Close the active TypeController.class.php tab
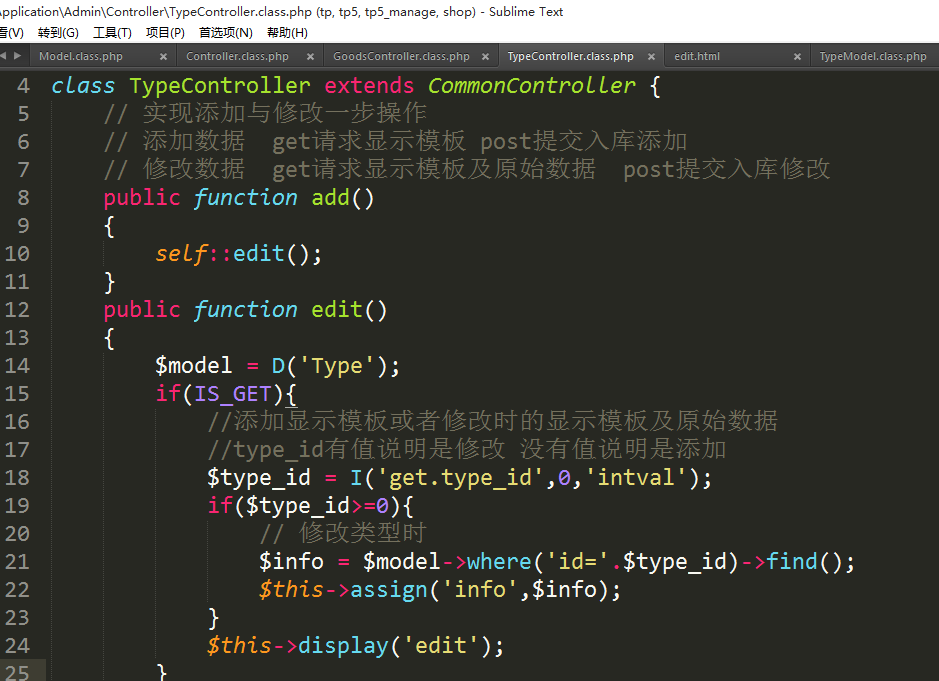 [652, 57]
